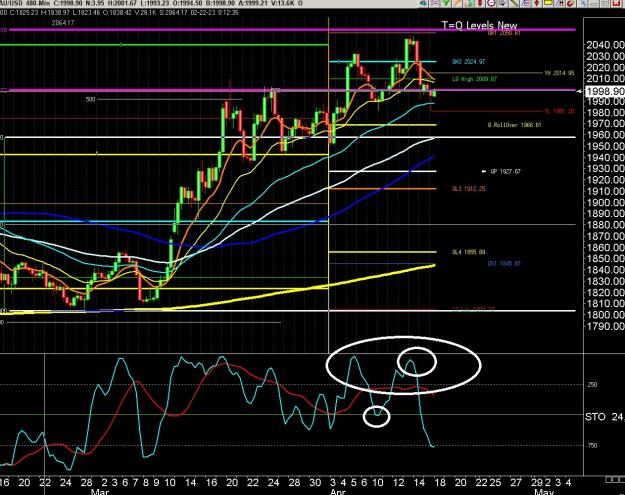Click the blue arrow icon at toolbar start

tap(423, 3)
